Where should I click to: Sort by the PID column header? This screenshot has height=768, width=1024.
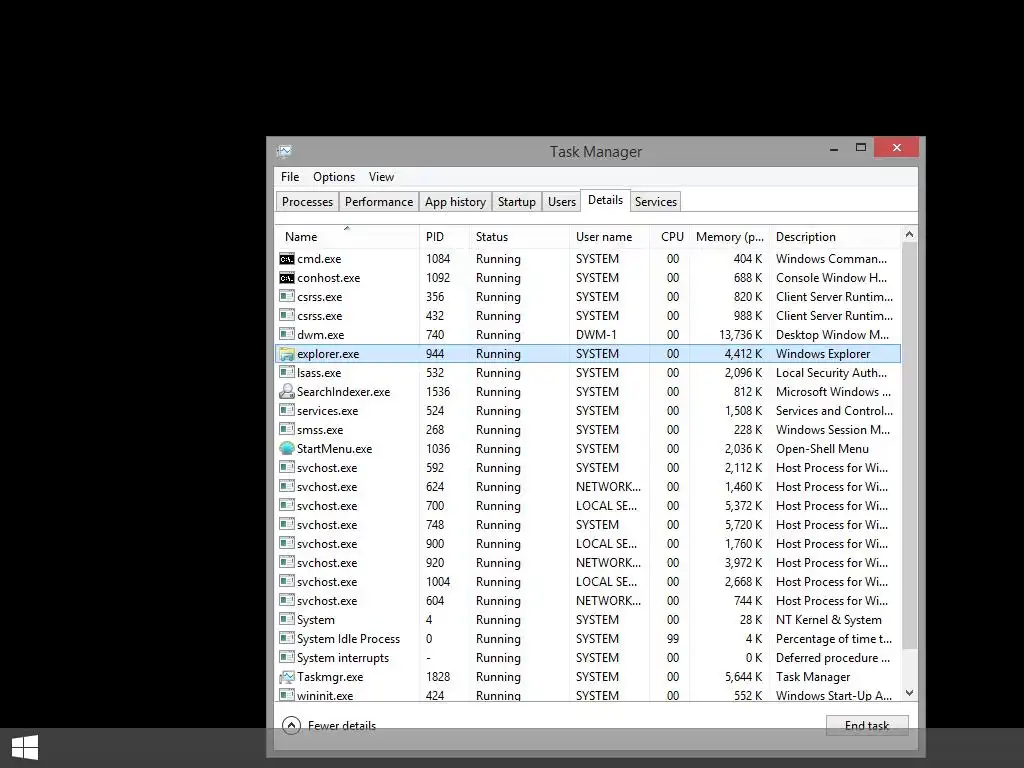coord(444,237)
